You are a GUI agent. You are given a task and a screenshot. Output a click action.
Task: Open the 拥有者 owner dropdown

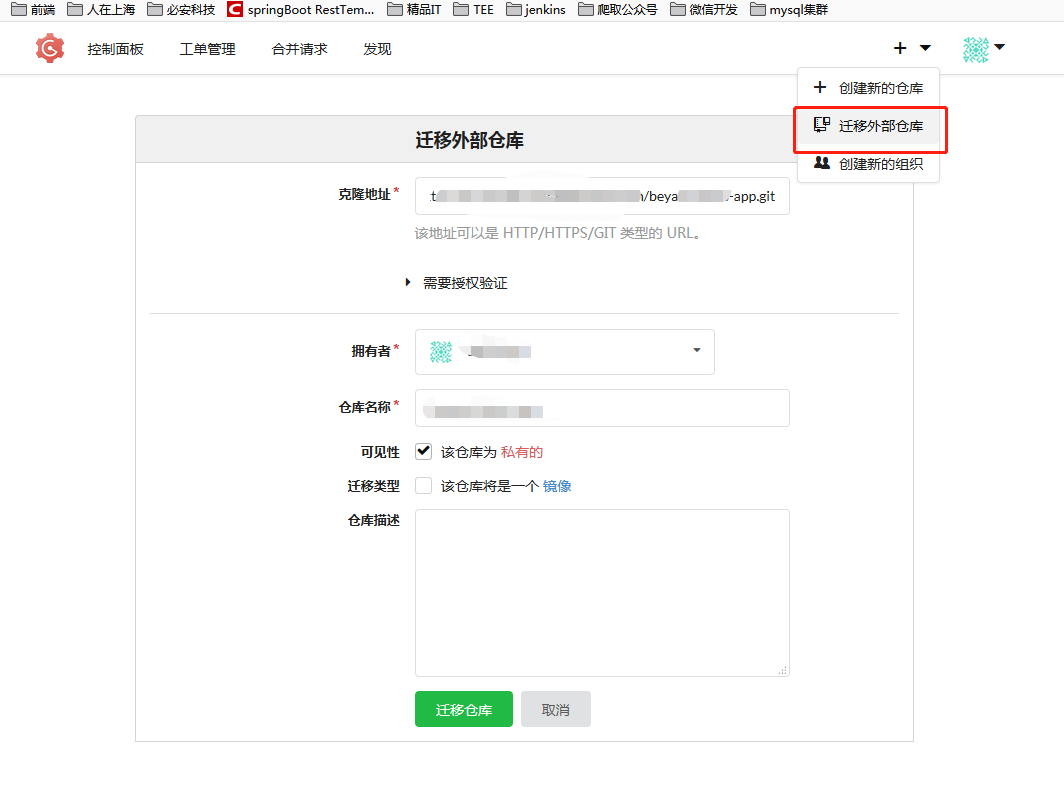pos(696,351)
